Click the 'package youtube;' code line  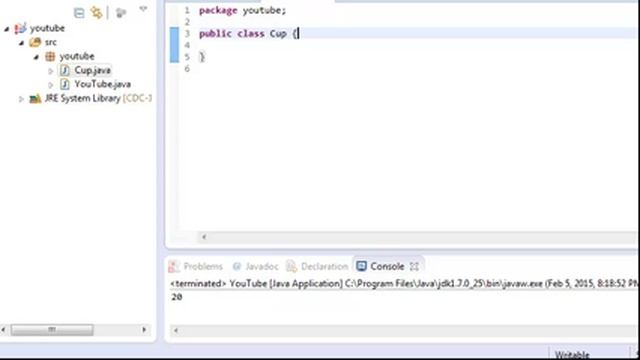242,11
